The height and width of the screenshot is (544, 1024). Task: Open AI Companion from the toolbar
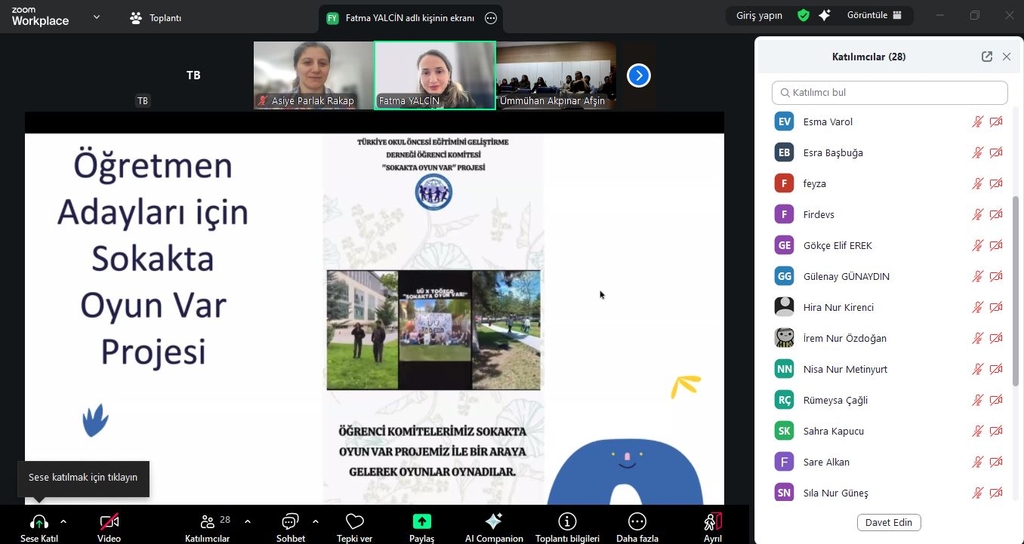pyautogui.click(x=493, y=522)
